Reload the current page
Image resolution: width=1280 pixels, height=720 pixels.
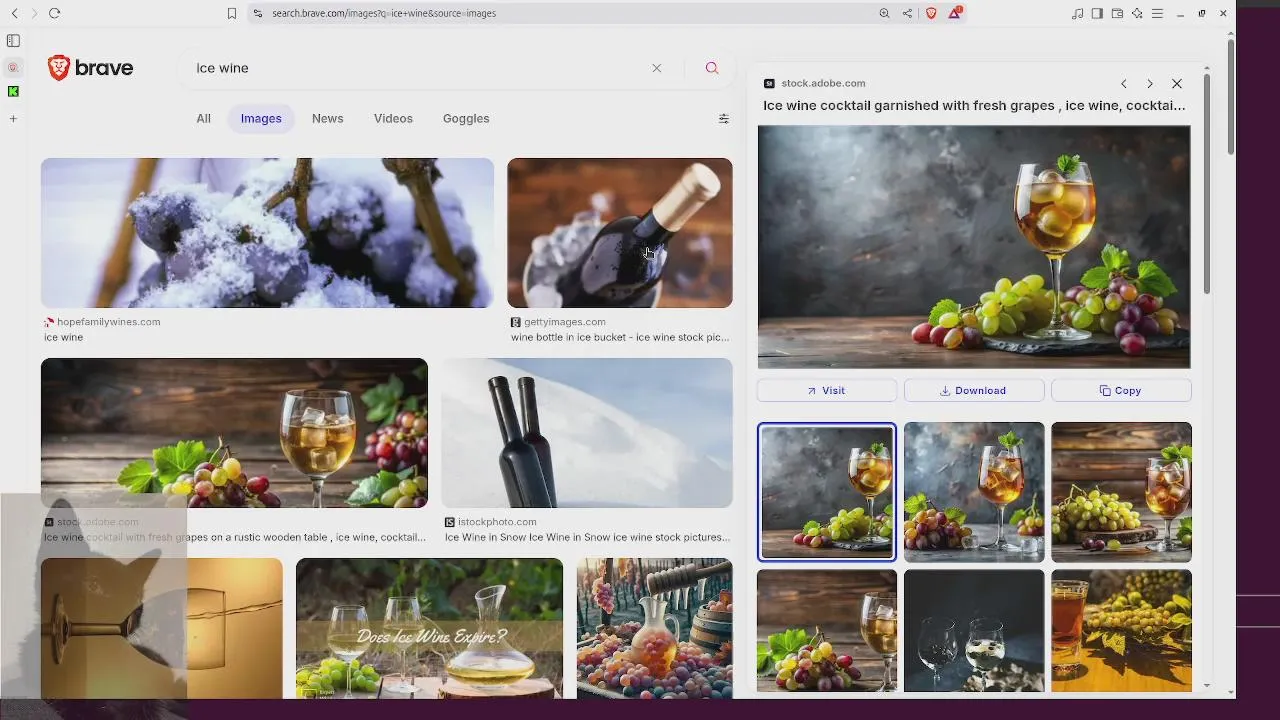55,13
